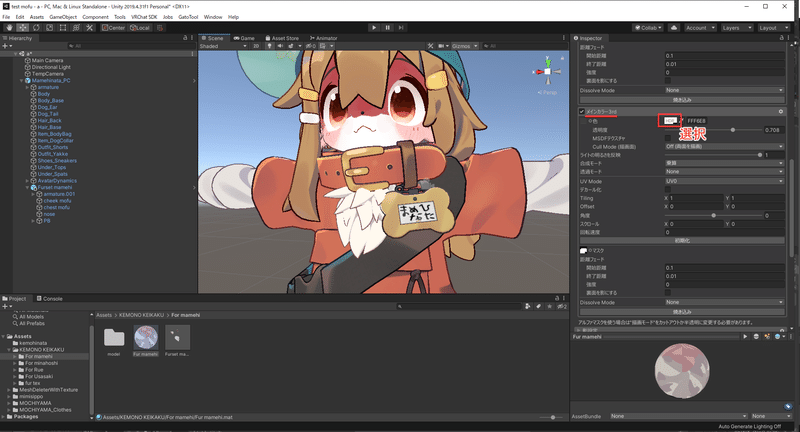The image size is (800, 432).
Task: Switch to the Animator tab
Action: (x=323, y=38)
